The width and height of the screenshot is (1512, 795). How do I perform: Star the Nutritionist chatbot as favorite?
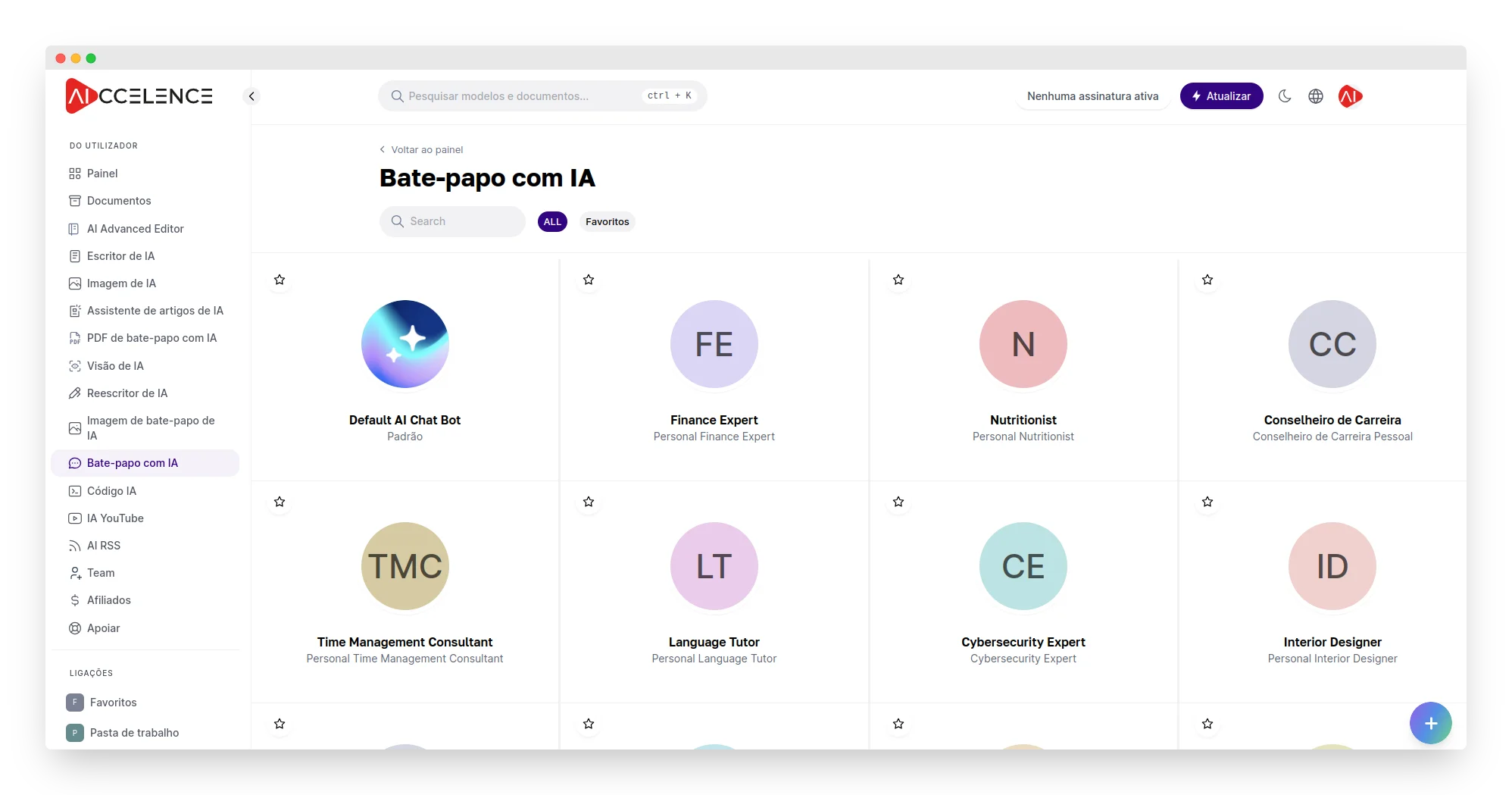[898, 280]
